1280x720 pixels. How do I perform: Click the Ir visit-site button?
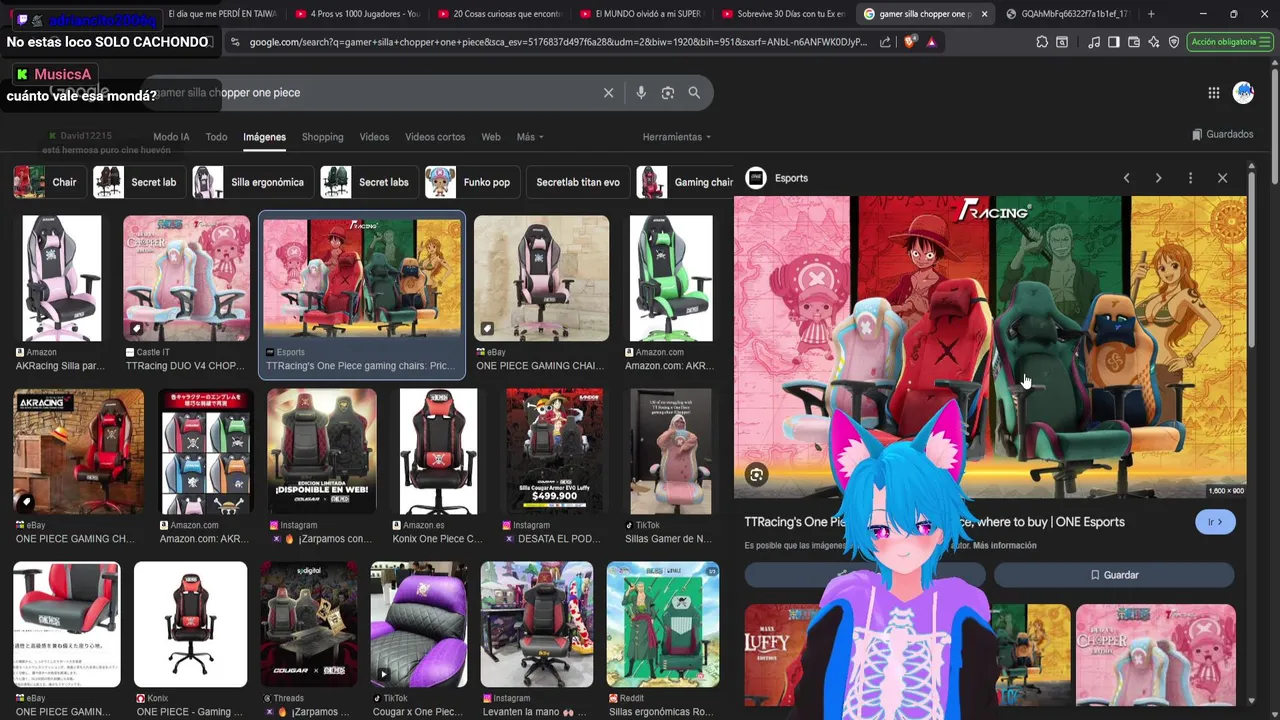coord(1215,522)
